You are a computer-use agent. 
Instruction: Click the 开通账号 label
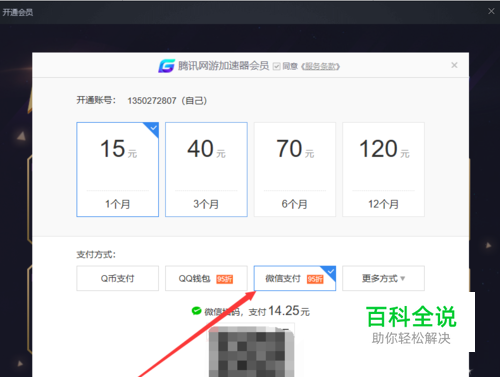96,100
